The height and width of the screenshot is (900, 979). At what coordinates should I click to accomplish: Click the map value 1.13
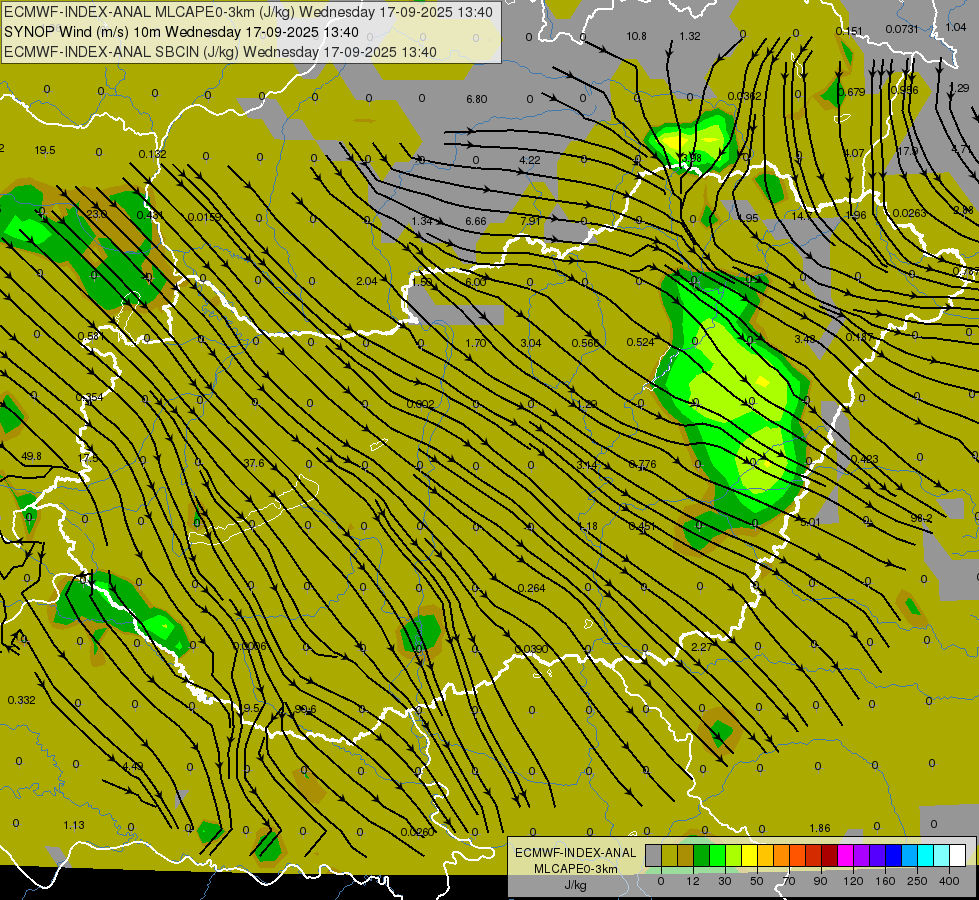[x=74, y=826]
